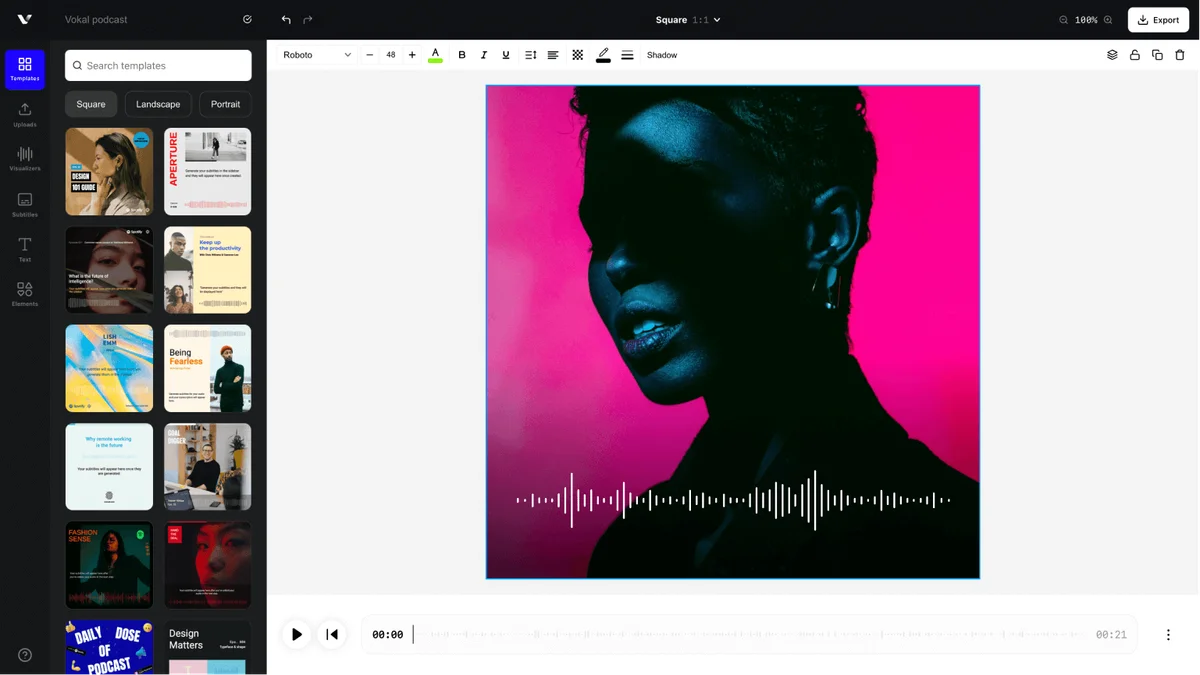Viewport: 1200px width, 675px height.
Task: Duplicate the selected element
Action: point(1157,55)
